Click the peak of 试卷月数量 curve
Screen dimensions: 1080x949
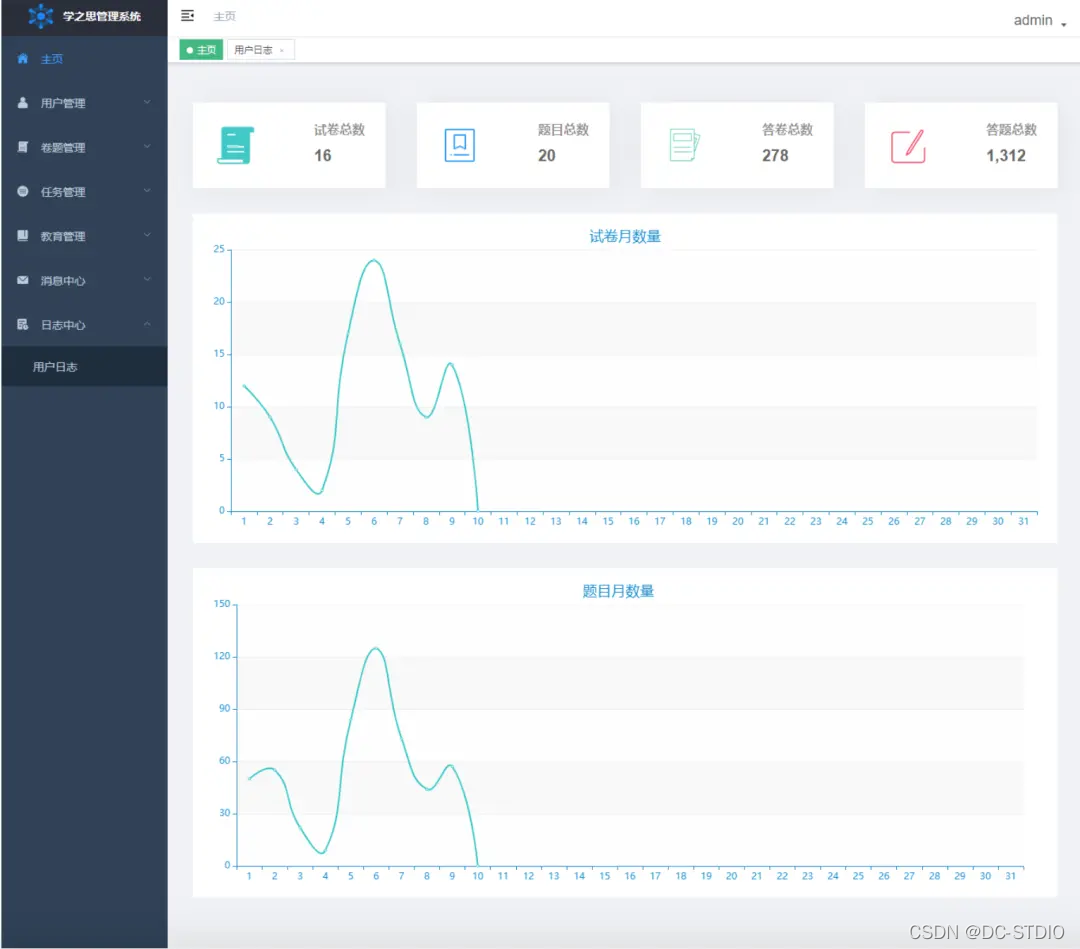click(374, 260)
